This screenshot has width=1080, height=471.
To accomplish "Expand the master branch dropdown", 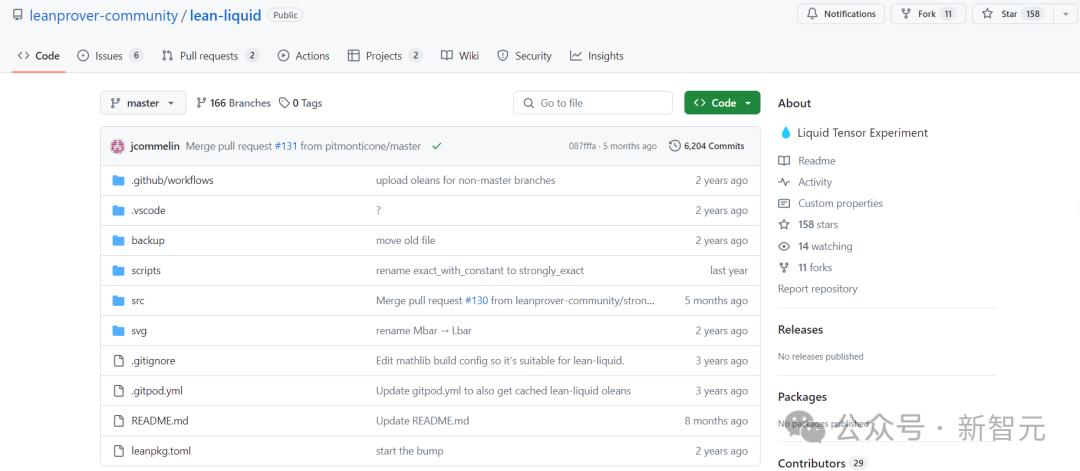I will point(142,103).
